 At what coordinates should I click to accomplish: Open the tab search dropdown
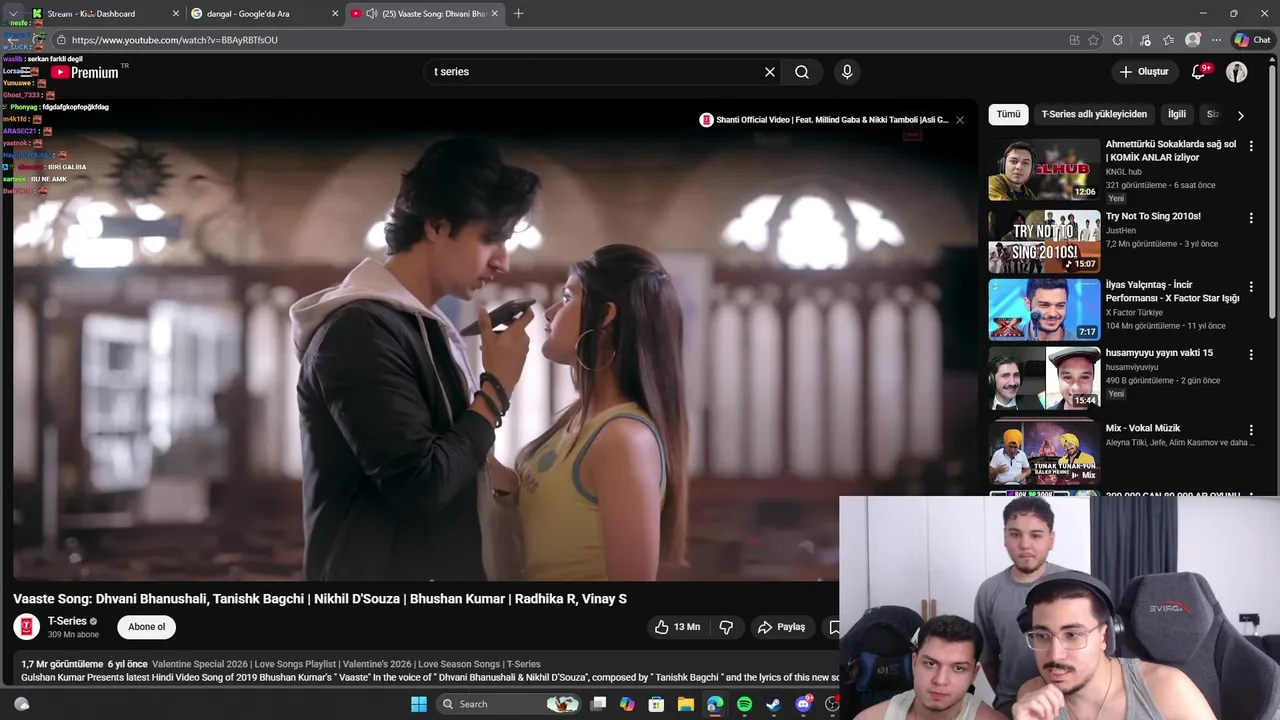click(13, 14)
